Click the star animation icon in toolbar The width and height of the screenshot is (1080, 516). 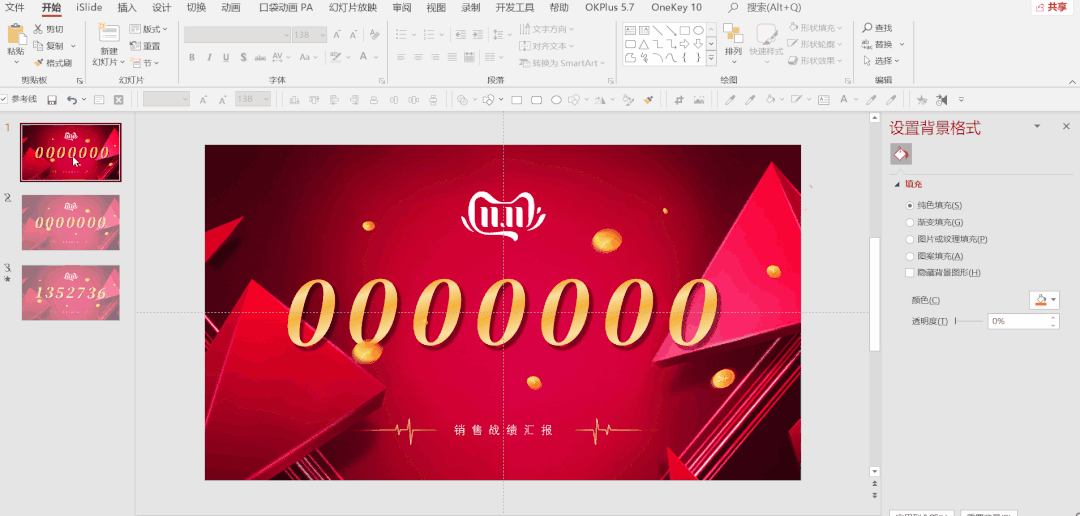click(x=922, y=100)
